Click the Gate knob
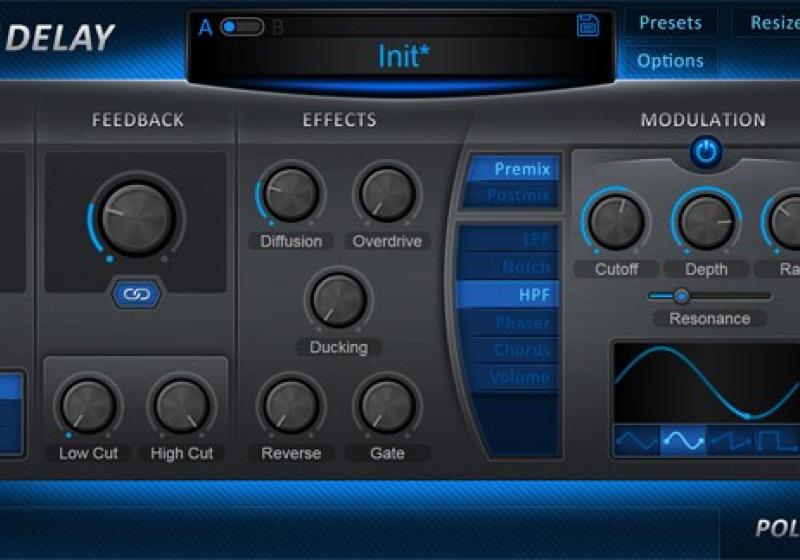Screen dimensions: 800x560 (x=387, y=406)
